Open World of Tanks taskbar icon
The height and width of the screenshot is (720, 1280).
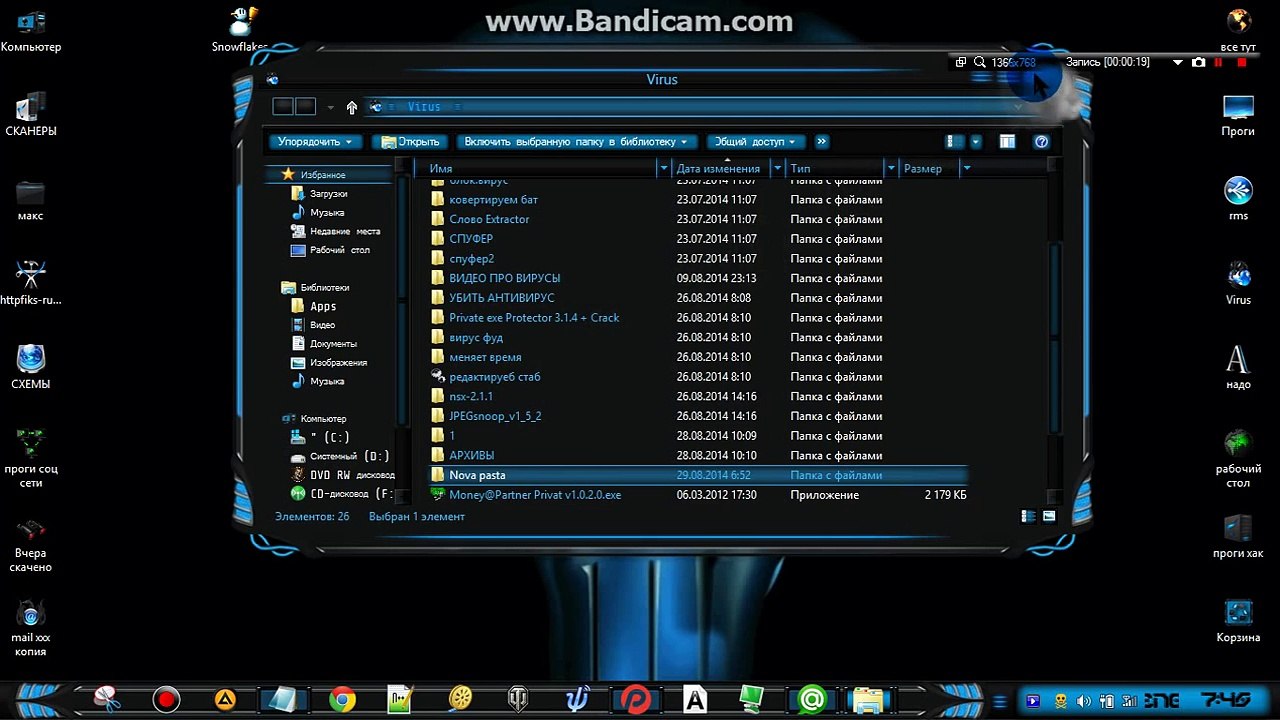point(519,699)
